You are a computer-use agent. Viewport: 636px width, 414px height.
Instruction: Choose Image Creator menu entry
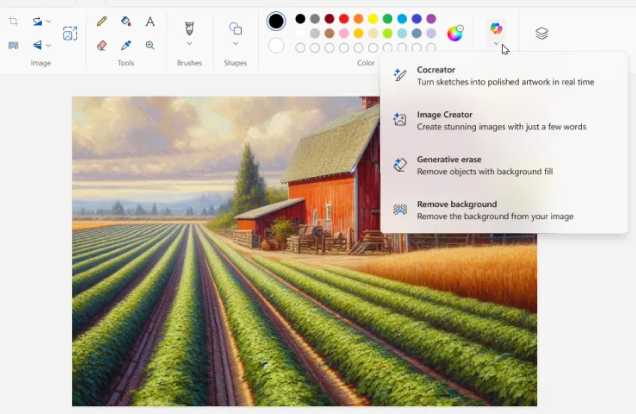click(x=504, y=121)
